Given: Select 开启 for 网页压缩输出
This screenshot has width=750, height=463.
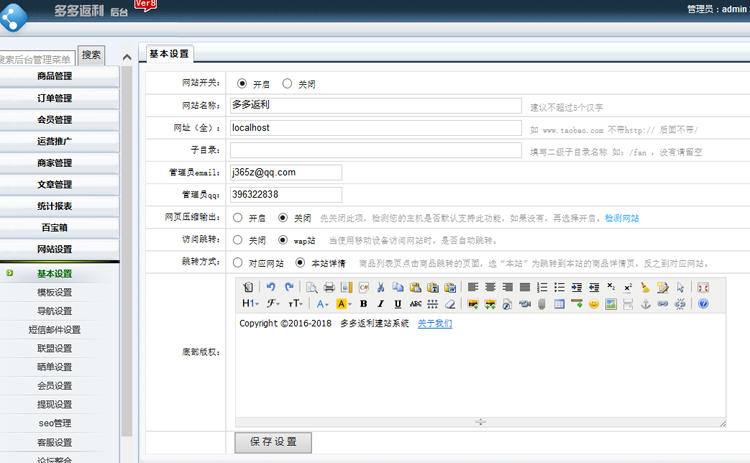Looking at the screenshot, I should pyautogui.click(x=238, y=218).
